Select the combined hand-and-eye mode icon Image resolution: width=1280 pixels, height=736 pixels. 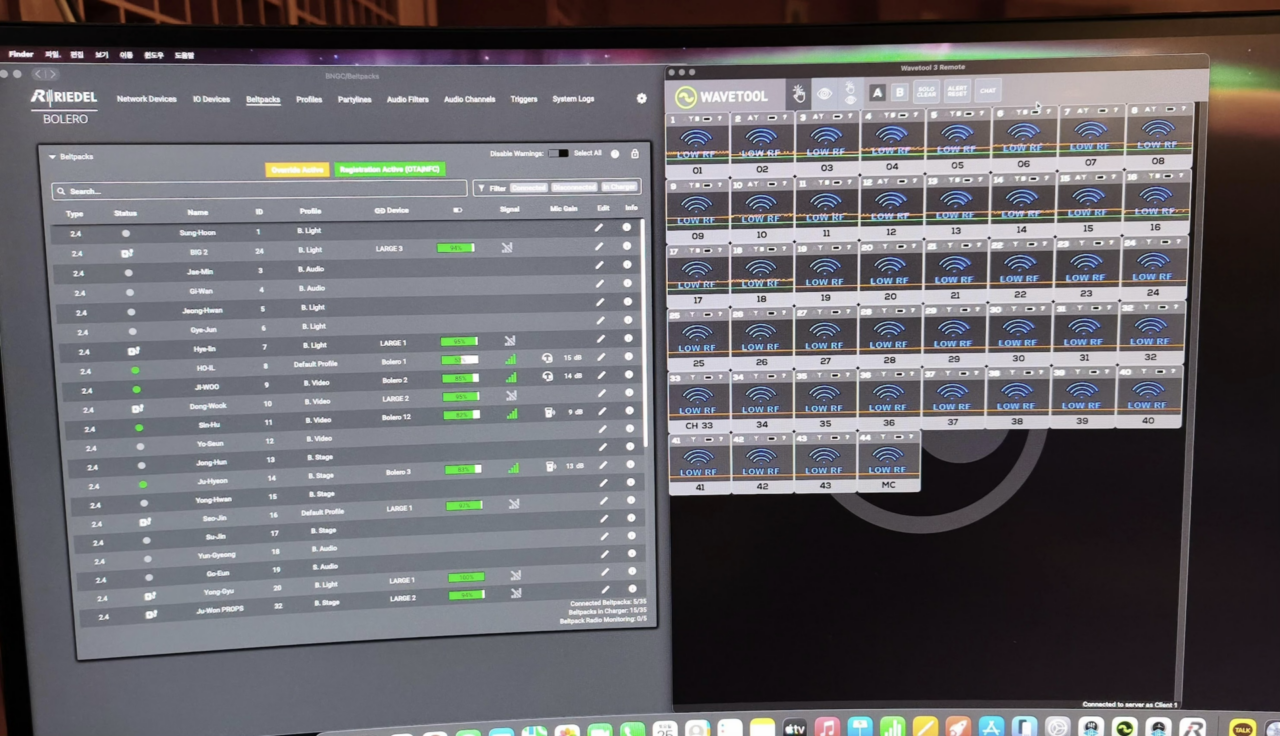[x=849, y=94]
